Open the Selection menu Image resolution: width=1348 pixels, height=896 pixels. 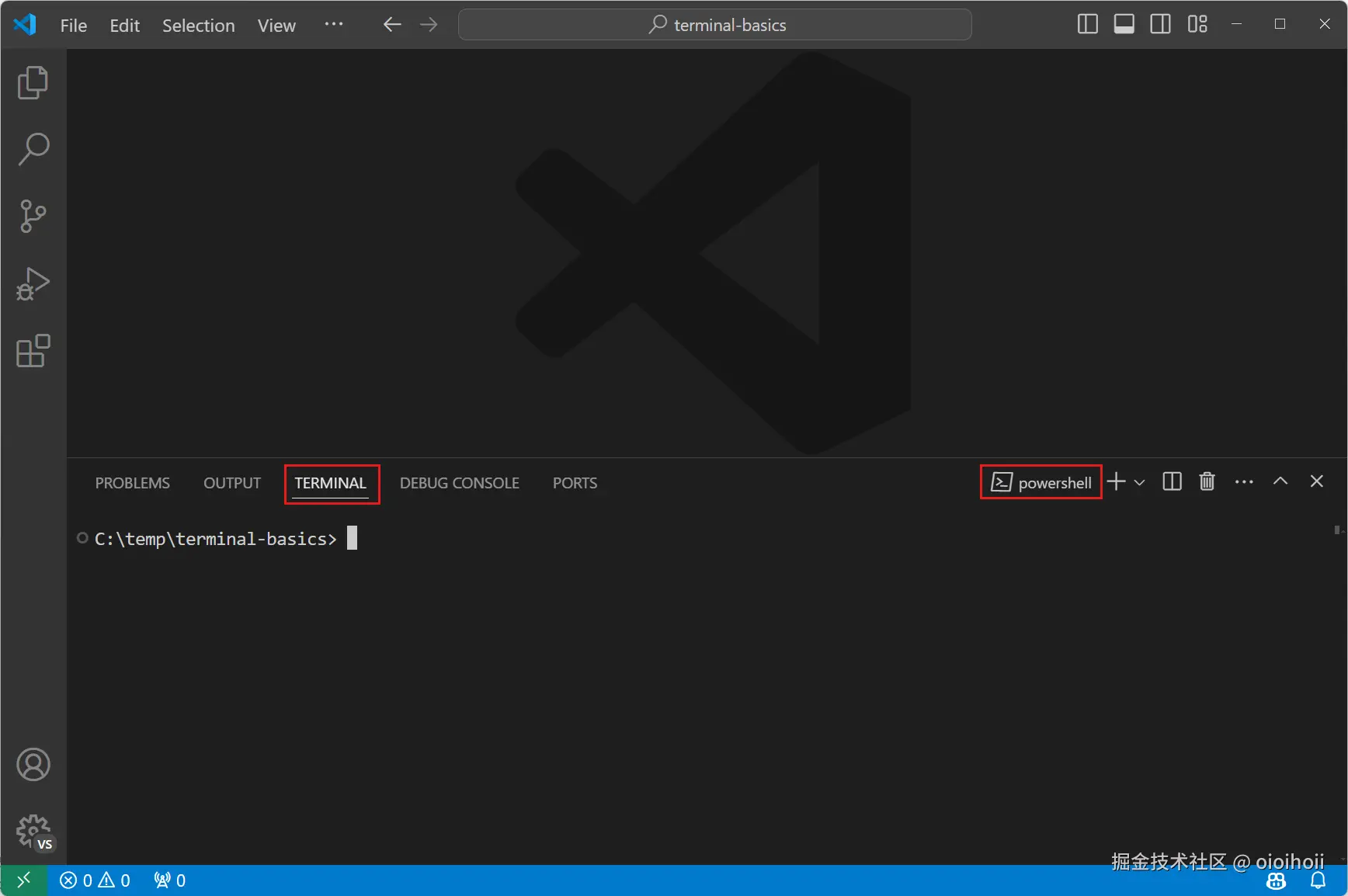(199, 26)
